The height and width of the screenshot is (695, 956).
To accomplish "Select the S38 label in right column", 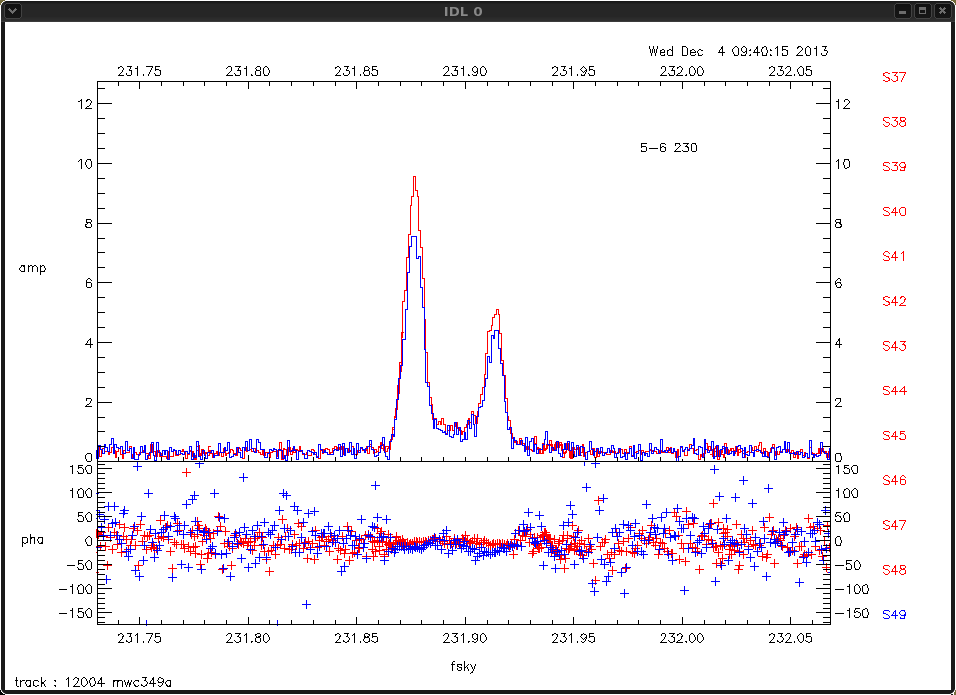I will 894,122.
